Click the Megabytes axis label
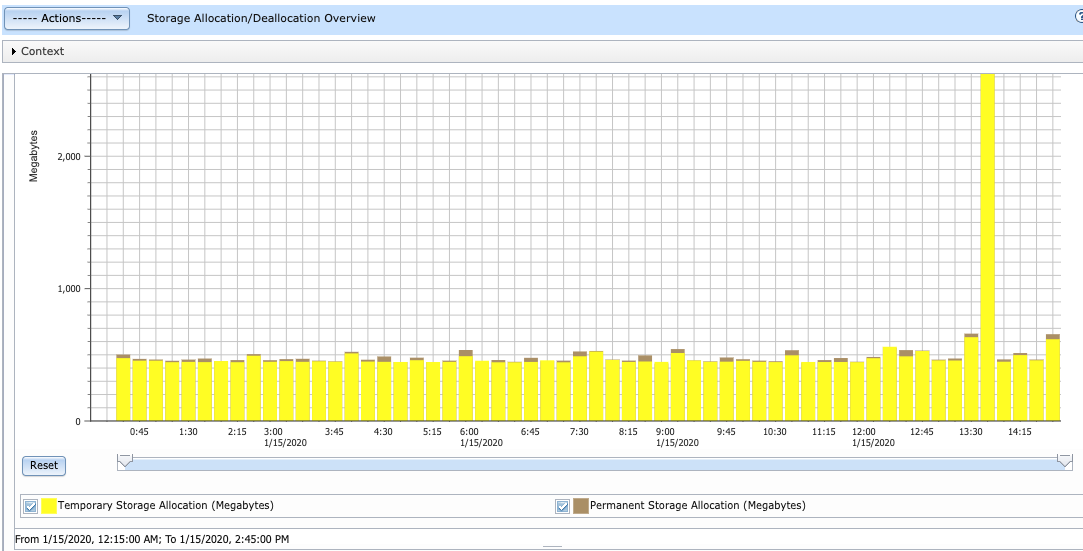The image size is (1083, 551). coord(33,154)
